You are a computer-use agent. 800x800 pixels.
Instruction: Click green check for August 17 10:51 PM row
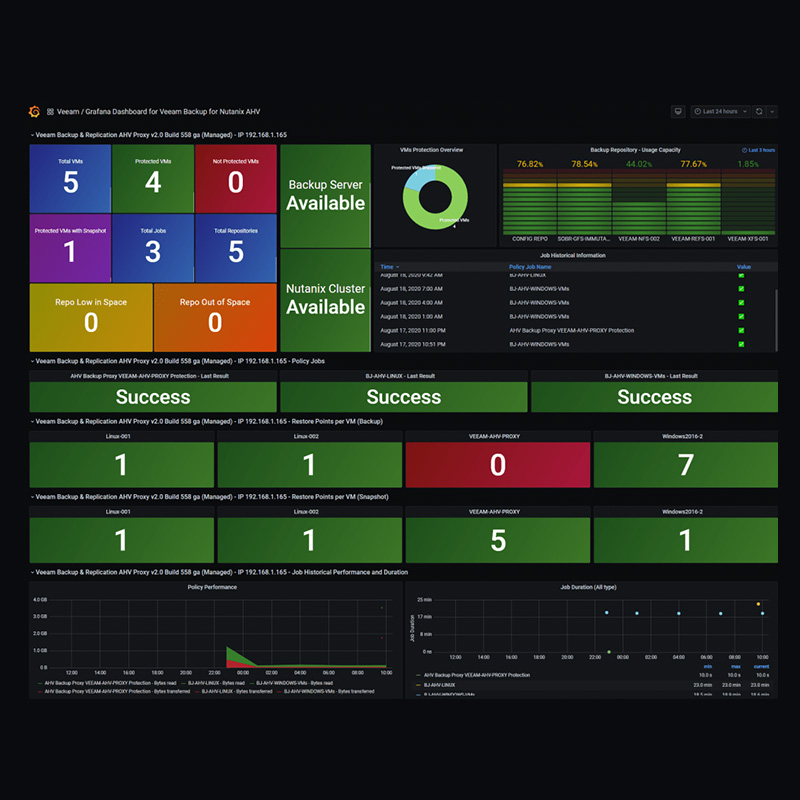click(741, 344)
